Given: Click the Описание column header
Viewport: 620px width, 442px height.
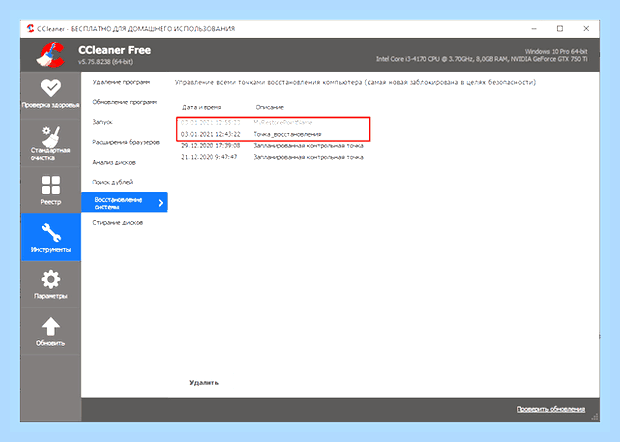Looking at the screenshot, I should coord(269,107).
